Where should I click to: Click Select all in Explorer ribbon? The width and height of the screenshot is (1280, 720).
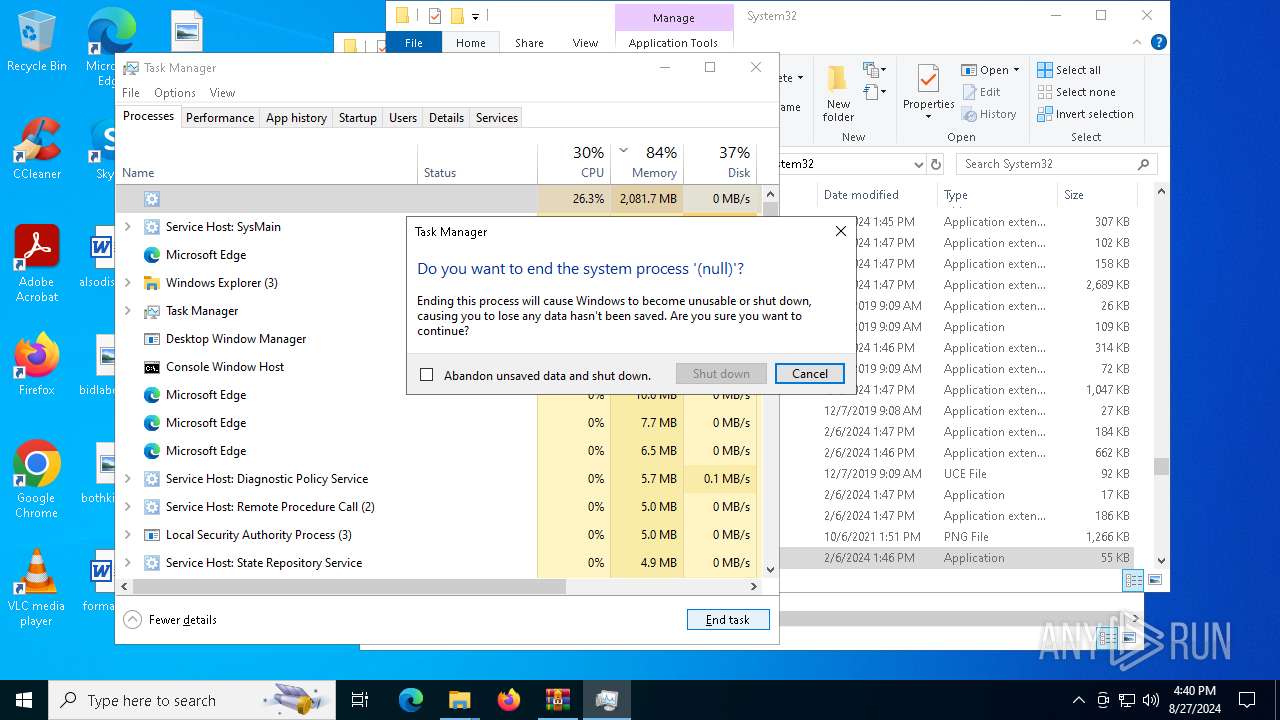(x=1069, y=70)
